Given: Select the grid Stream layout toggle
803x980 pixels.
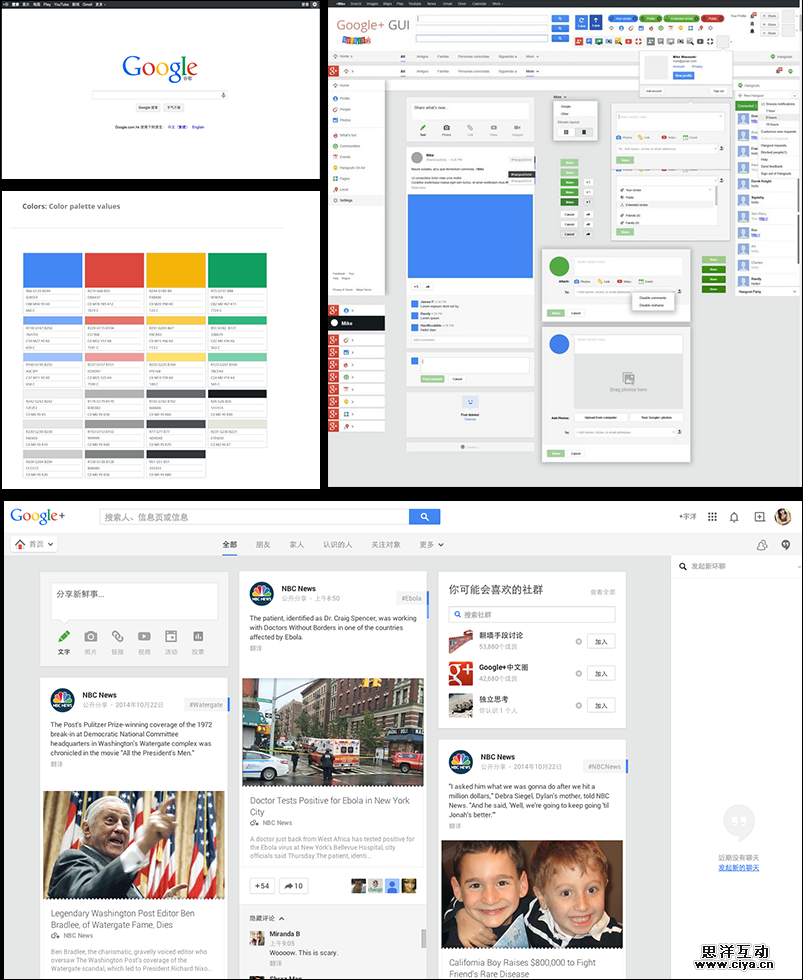Looking at the screenshot, I should (566, 132).
